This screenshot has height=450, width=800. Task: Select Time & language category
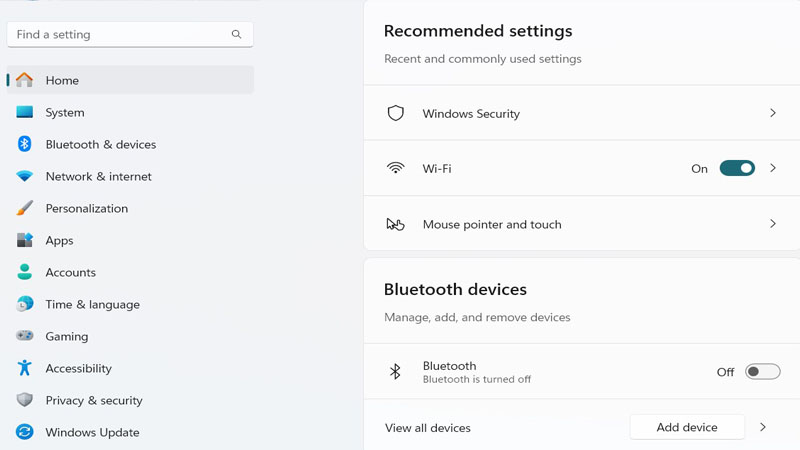pos(92,305)
